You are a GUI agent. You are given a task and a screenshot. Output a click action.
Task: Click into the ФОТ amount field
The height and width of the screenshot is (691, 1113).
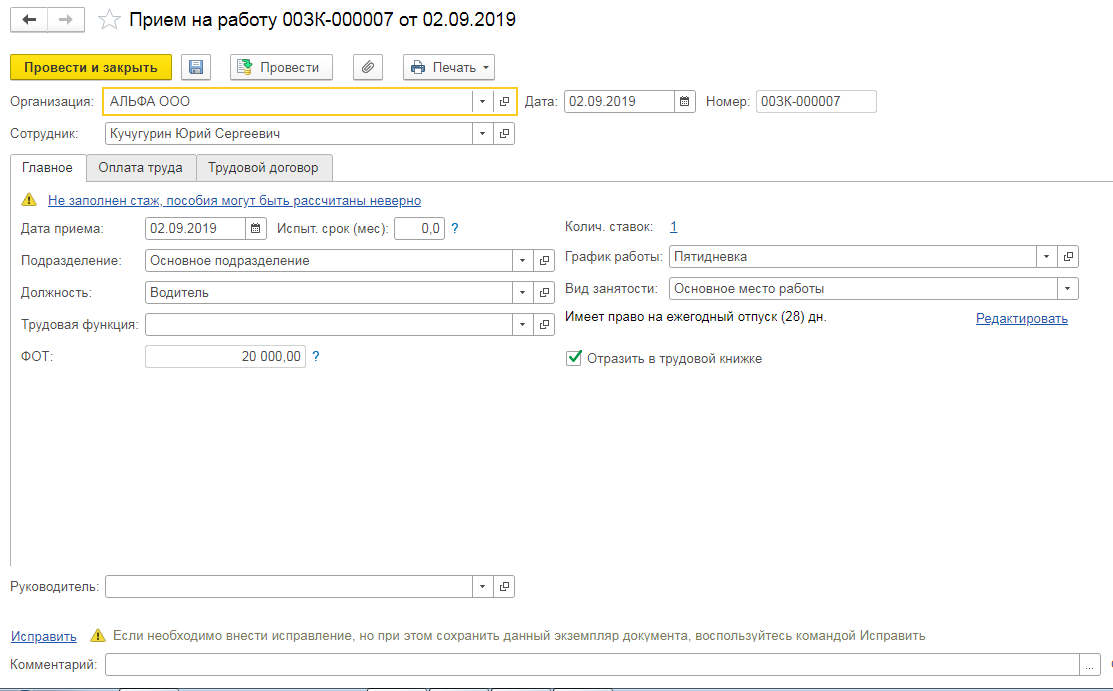tap(225, 356)
